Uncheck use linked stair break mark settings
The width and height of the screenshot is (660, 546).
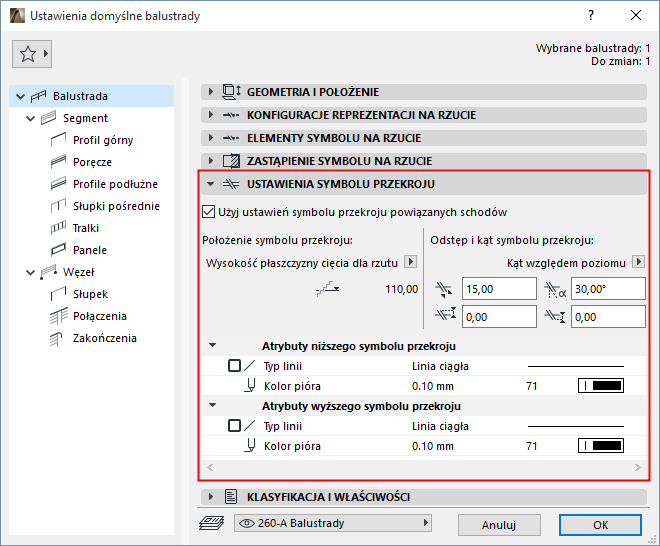click(209, 212)
